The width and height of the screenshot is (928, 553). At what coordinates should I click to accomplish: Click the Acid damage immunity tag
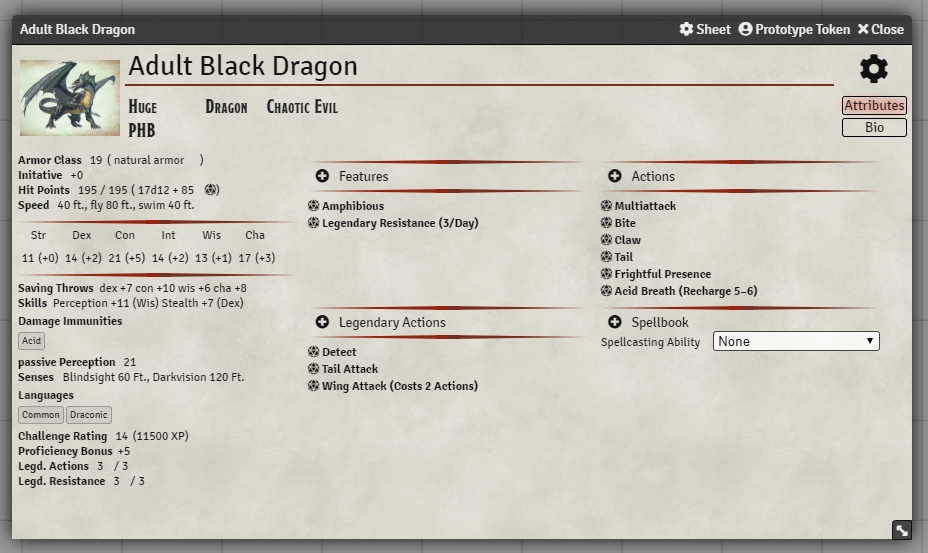click(32, 341)
